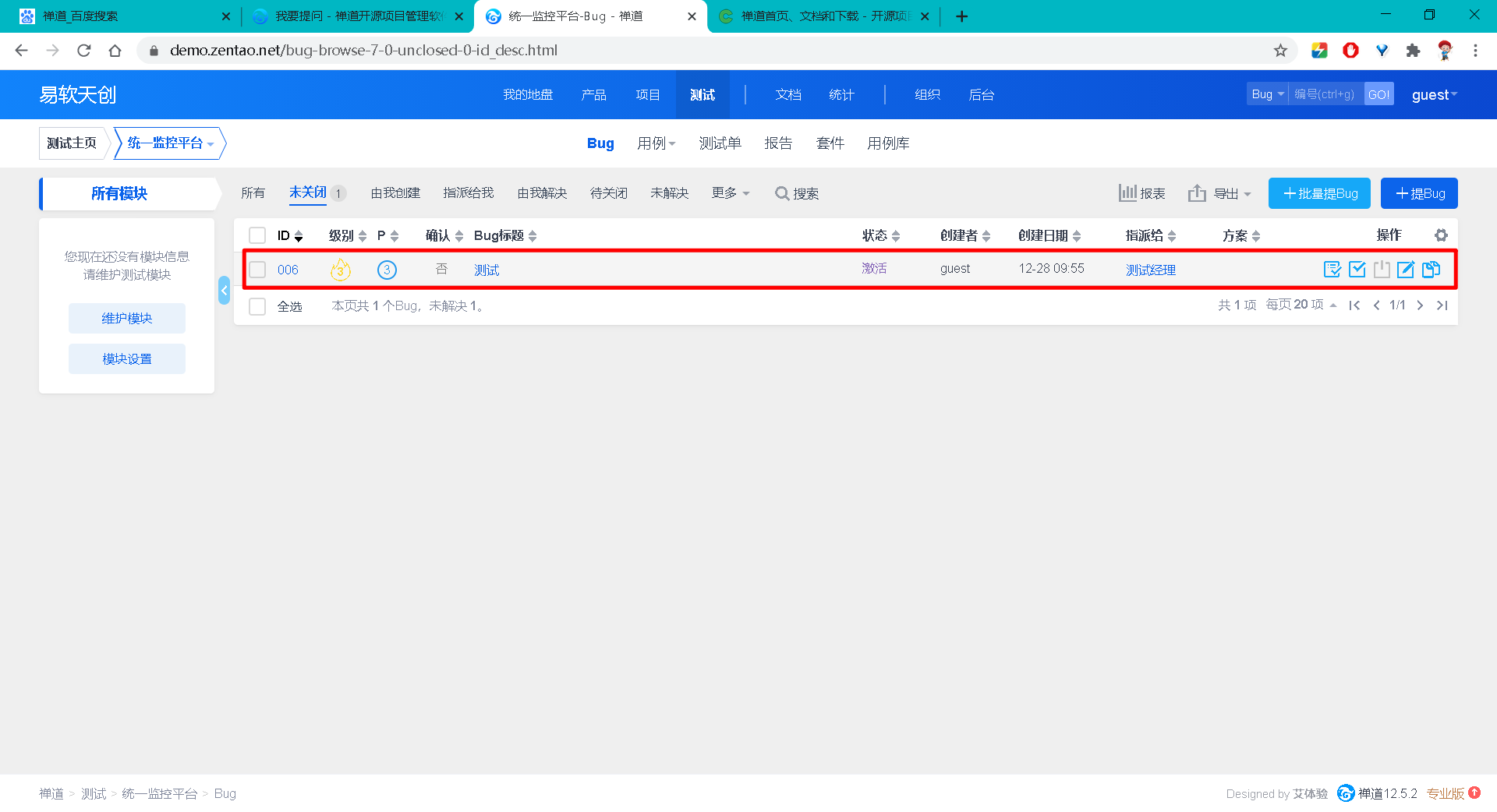Open the 搜索 search panel

pyautogui.click(x=797, y=193)
